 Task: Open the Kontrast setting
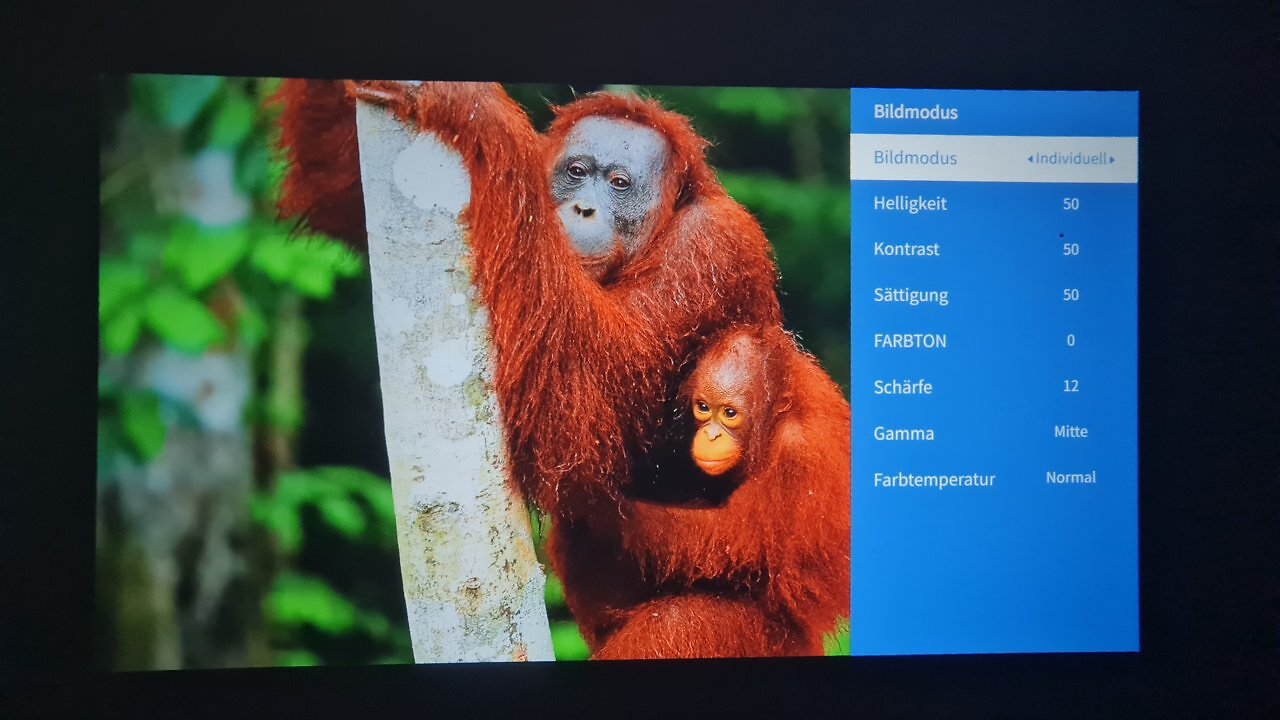pyautogui.click(x=994, y=249)
